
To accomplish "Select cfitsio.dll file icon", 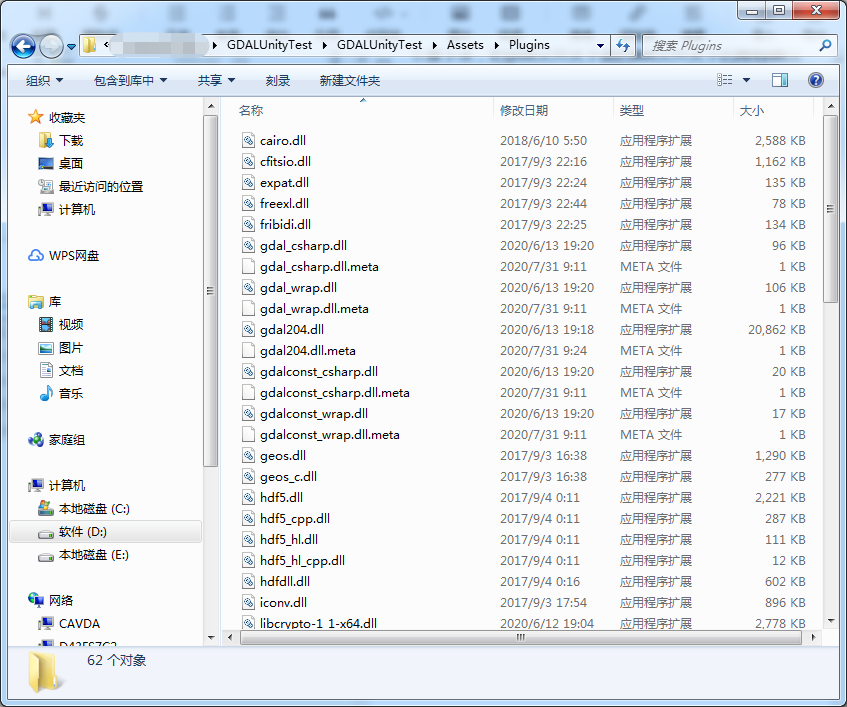I will [248, 161].
